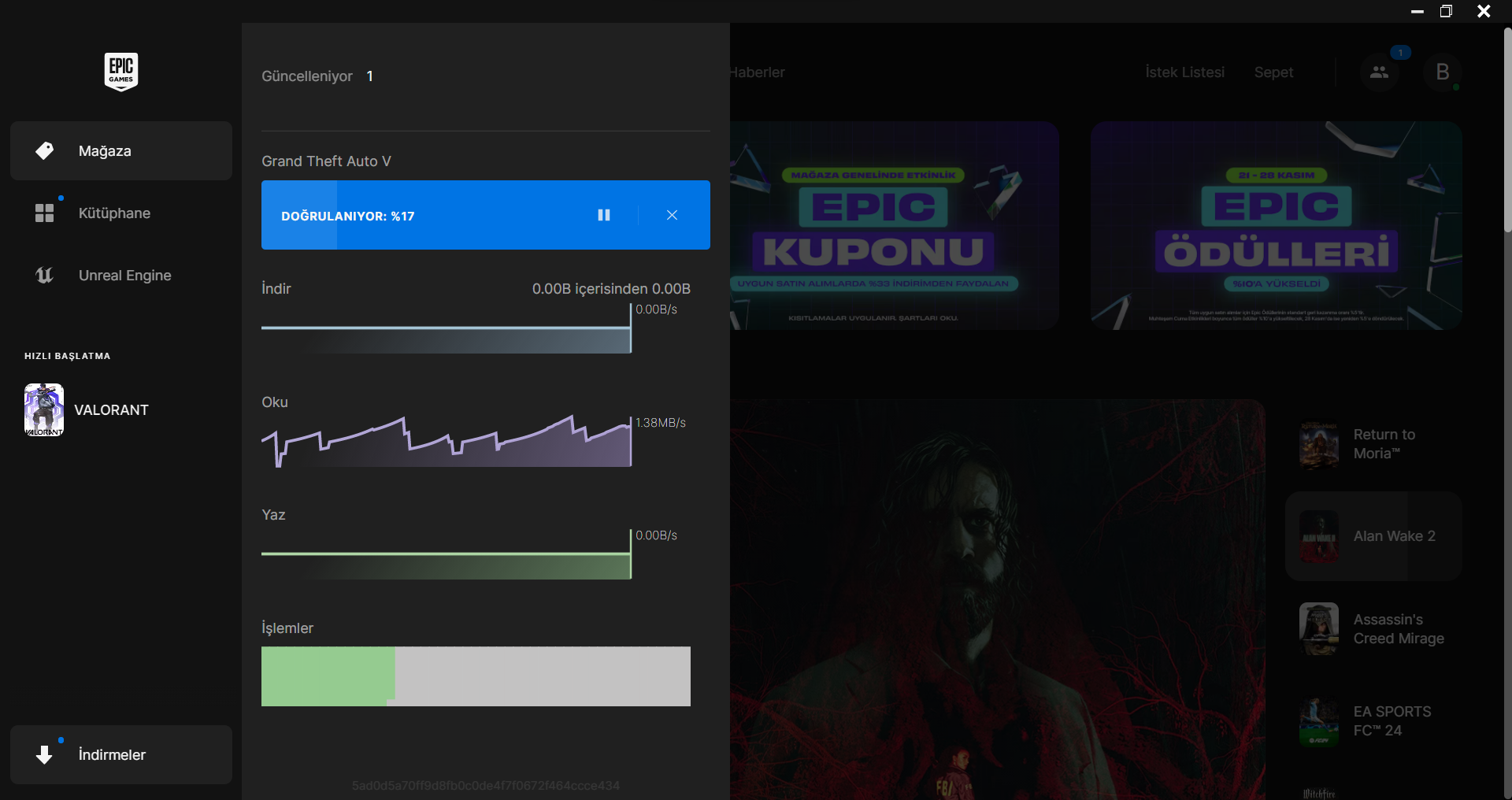
Task: Click the VALORANT game thumbnail
Action: 44,409
